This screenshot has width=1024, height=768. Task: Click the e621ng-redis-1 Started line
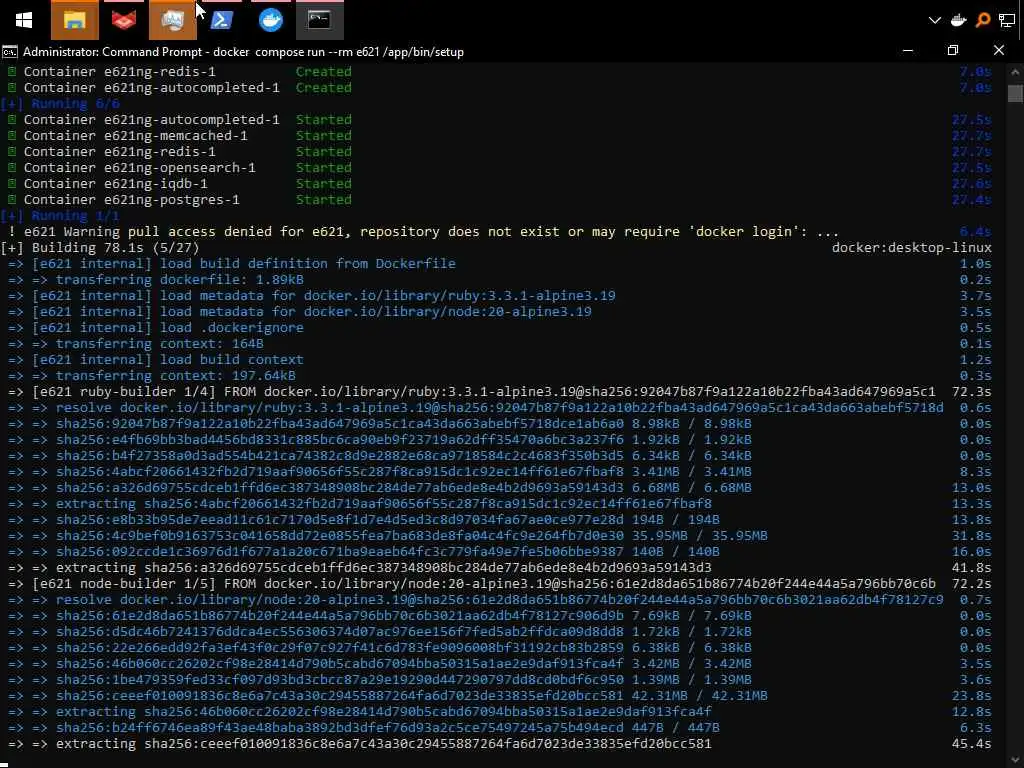pos(500,152)
